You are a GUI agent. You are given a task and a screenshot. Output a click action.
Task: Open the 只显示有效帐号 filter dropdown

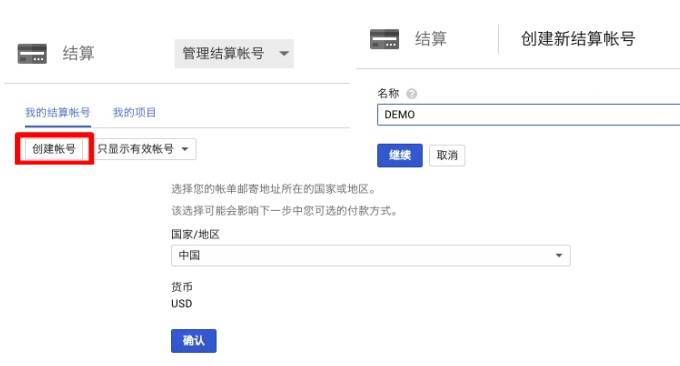tap(145, 149)
